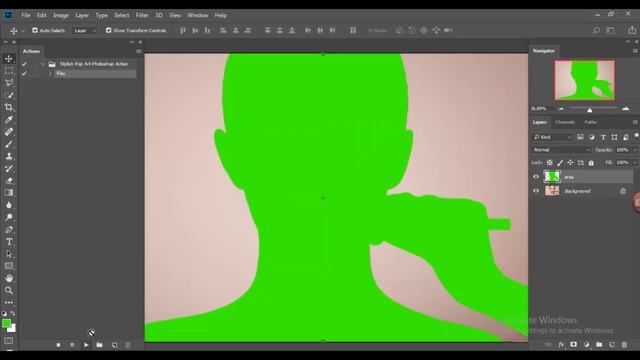Image resolution: width=640 pixels, height=360 pixels.
Task: Create new action set folder button
Action: click(99, 345)
